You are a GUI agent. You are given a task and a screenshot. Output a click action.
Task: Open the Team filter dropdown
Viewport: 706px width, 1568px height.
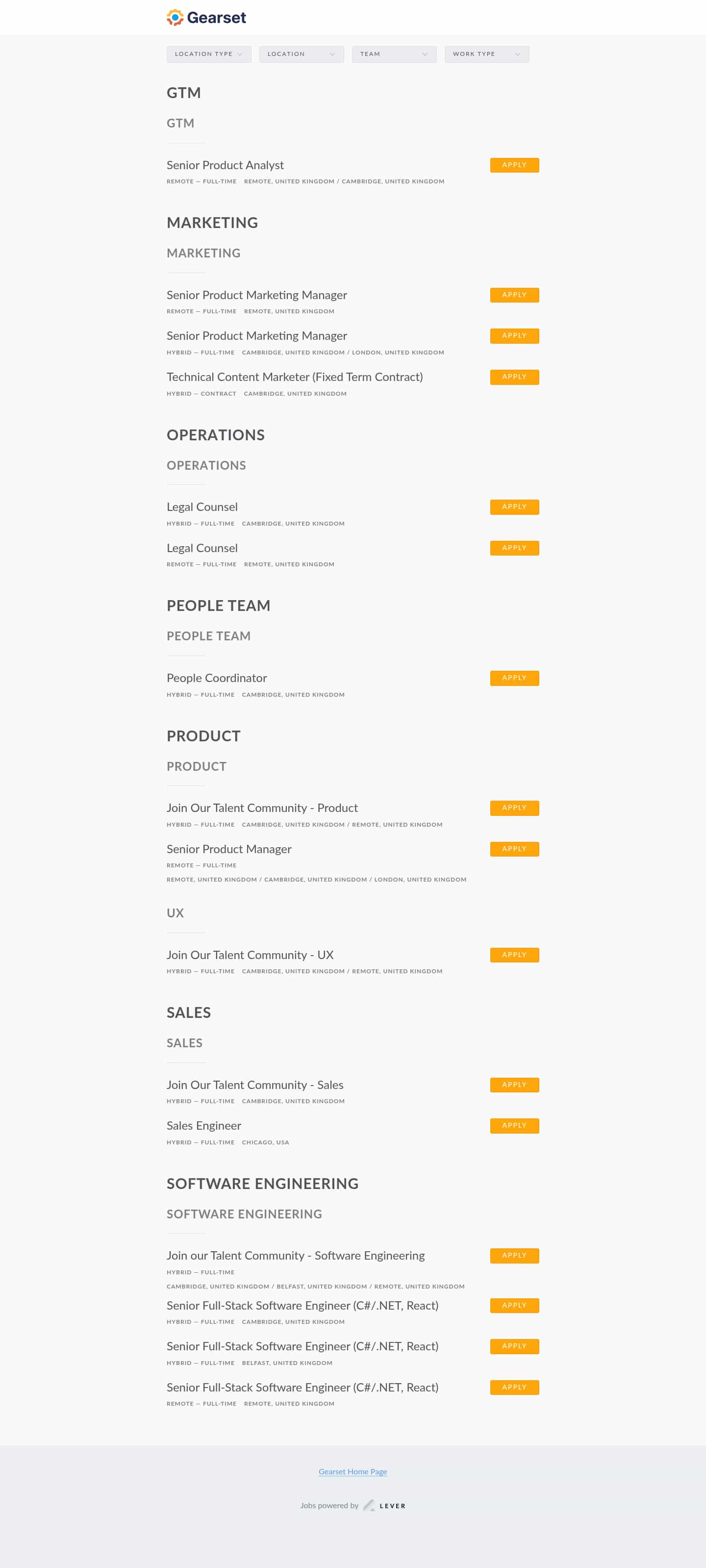tap(394, 54)
